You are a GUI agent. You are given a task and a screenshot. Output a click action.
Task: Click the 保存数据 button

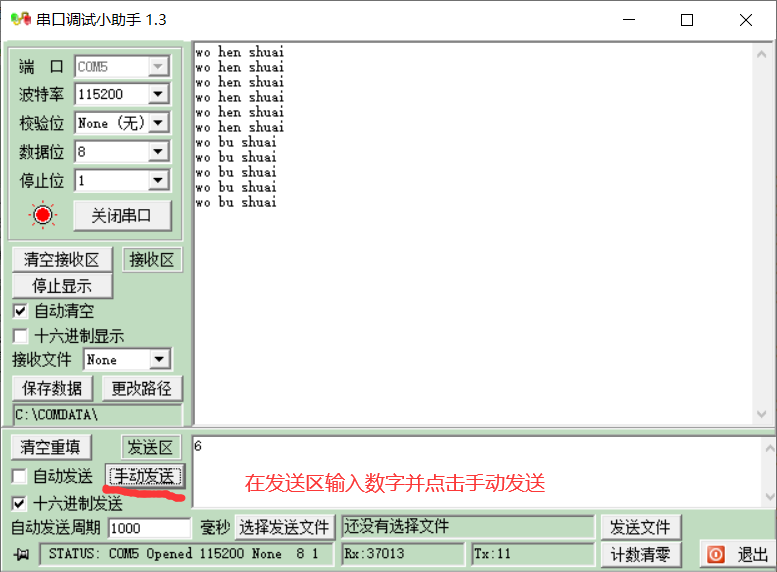[x=52, y=388]
